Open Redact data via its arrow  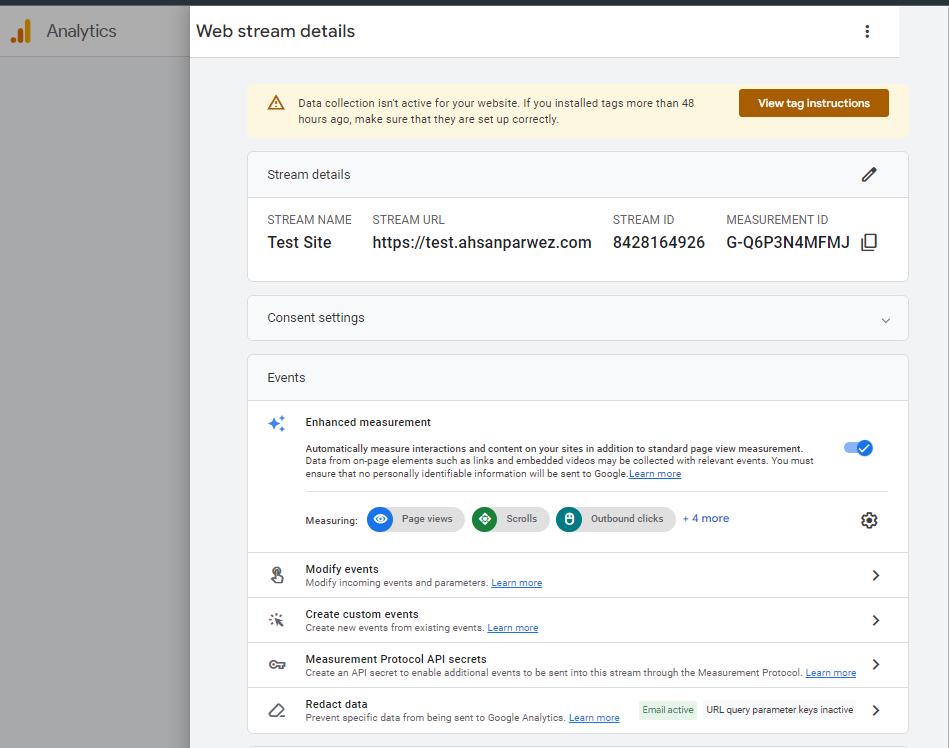(x=875, y=710)
